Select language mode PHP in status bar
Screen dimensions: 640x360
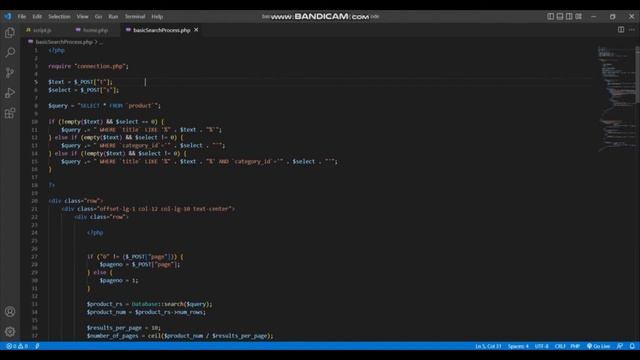pos(575,346)
